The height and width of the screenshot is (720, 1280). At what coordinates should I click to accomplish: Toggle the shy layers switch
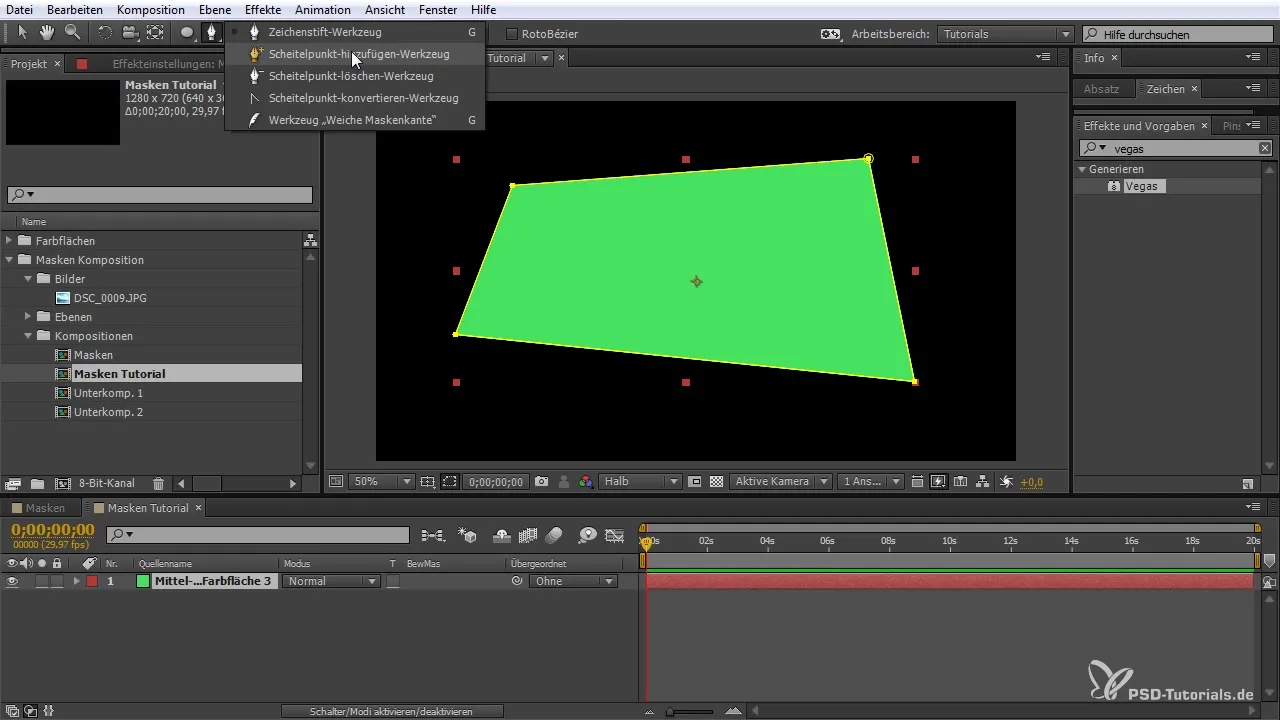[x=502, y=535]
